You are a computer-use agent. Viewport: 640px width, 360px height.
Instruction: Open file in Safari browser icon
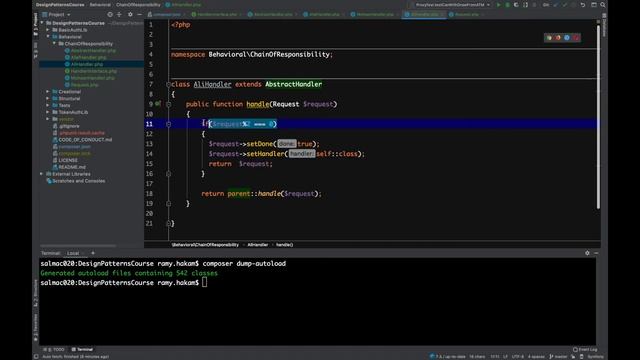567,38
